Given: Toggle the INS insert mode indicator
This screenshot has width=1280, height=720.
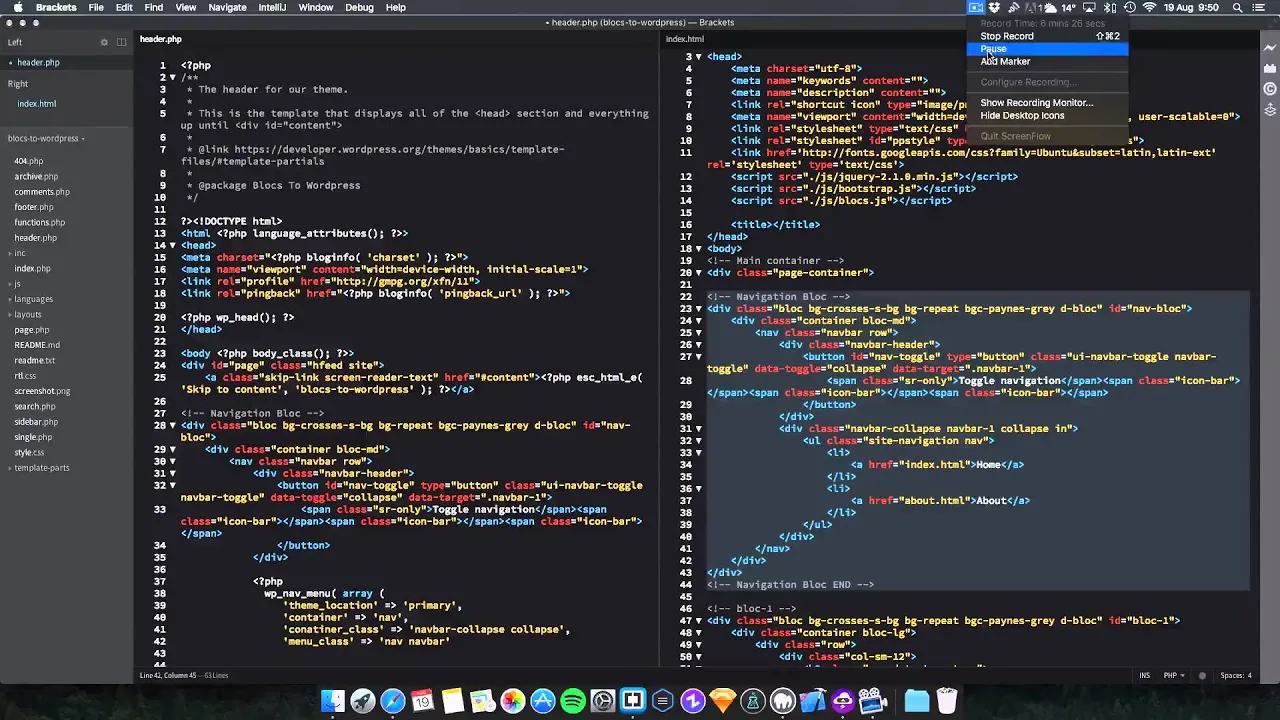Looking at the screenshot, I should click(1145, 676).
